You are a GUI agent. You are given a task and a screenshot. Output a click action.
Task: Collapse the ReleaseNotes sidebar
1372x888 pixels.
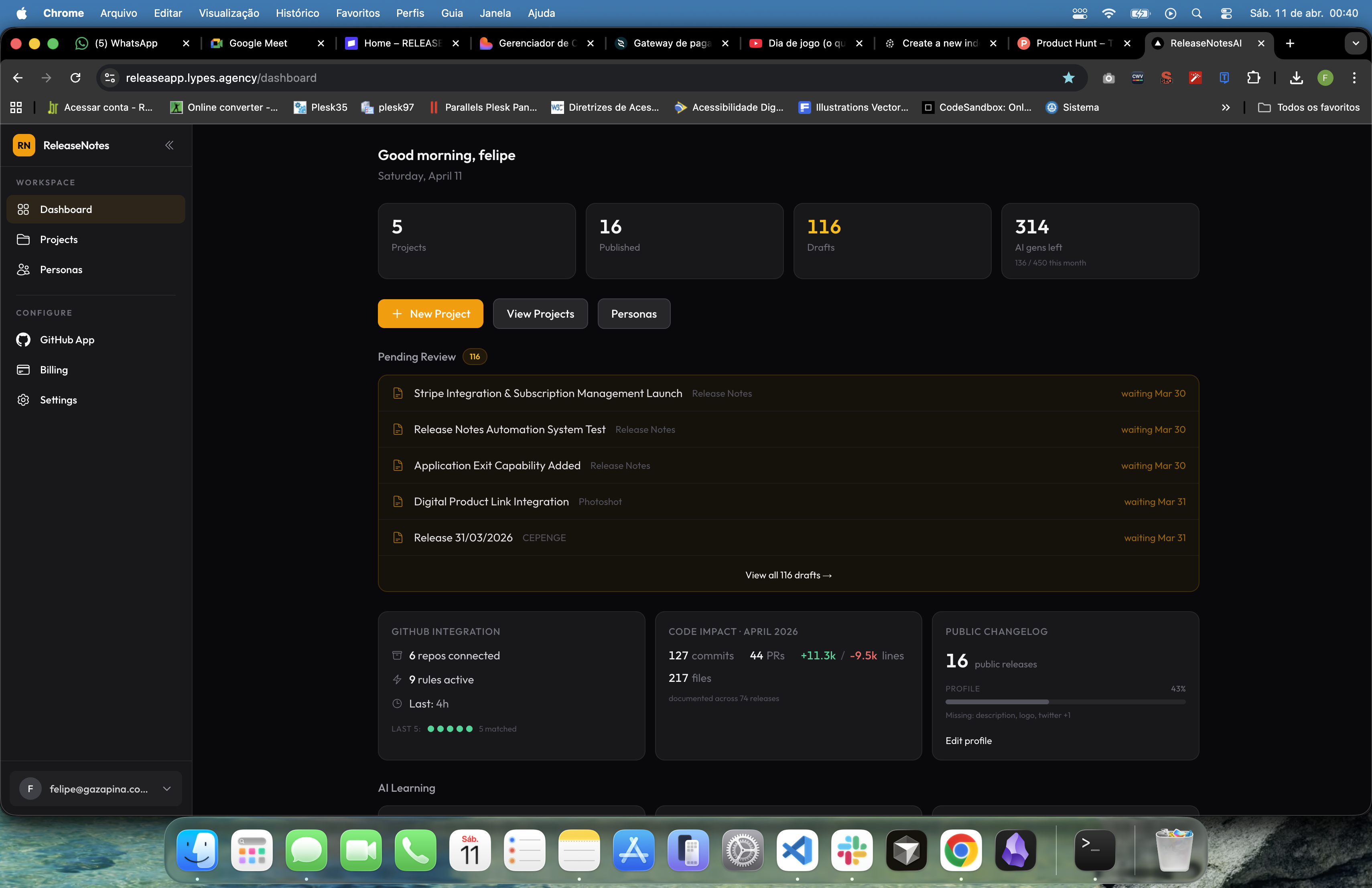[169, 145]
